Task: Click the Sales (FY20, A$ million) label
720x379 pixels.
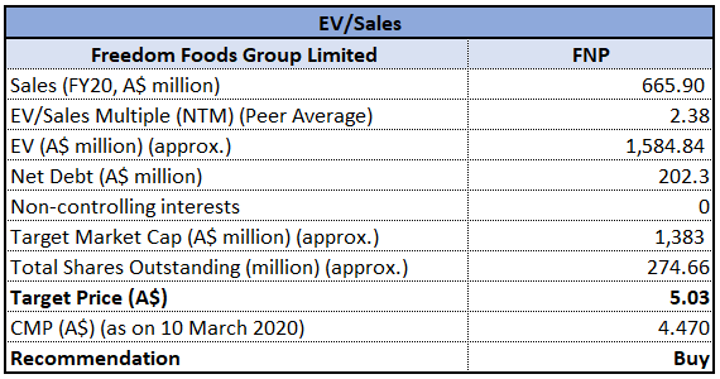Action: point(115,85)
